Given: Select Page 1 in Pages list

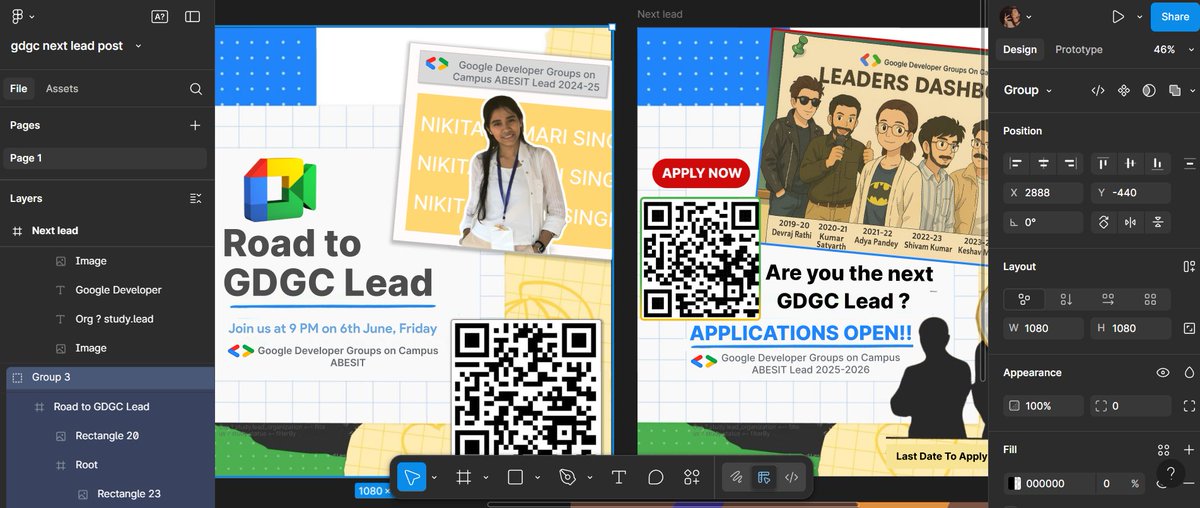Looking at the screenshot, I should (105, 158).
